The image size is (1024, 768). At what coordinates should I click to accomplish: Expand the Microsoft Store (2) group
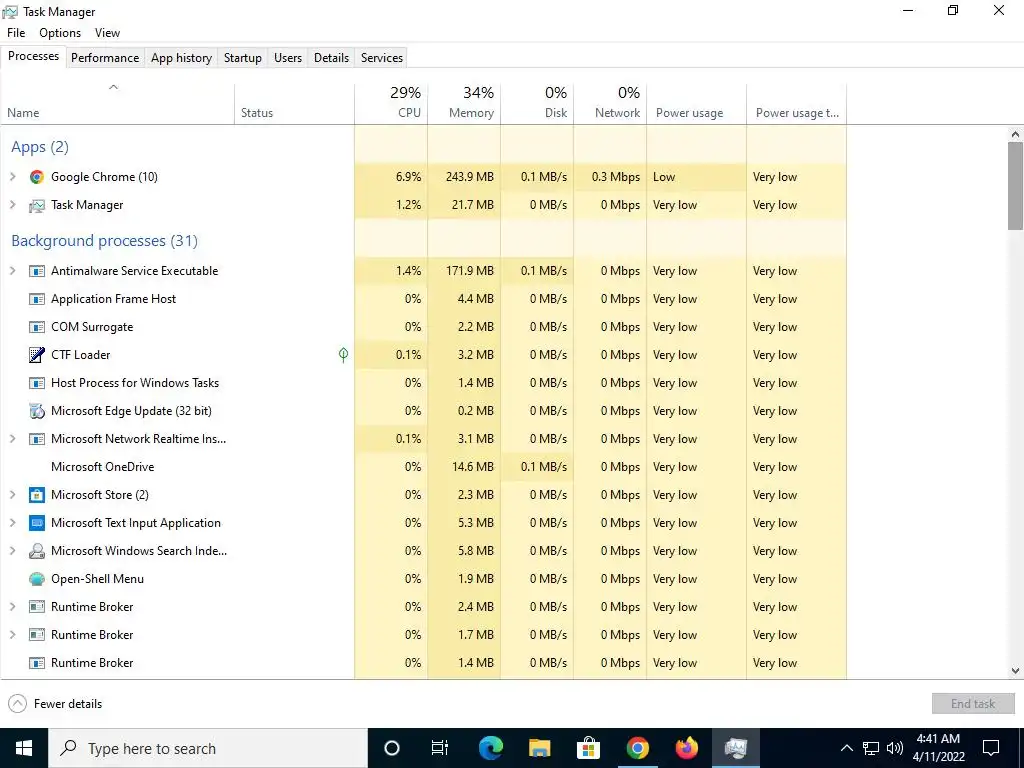coord(12,495)
